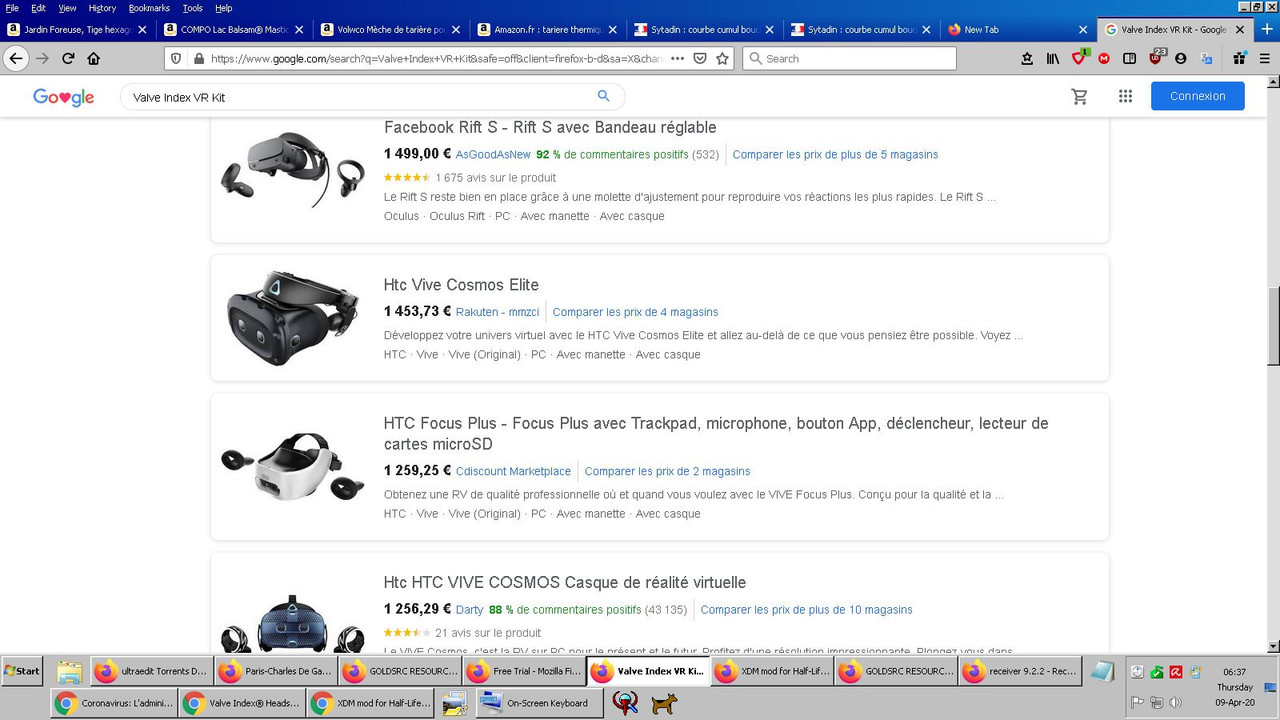The width and height of the screenshot is (1280, 720).
Task: Click the Google logo
Action: click(x=63, y=97)
